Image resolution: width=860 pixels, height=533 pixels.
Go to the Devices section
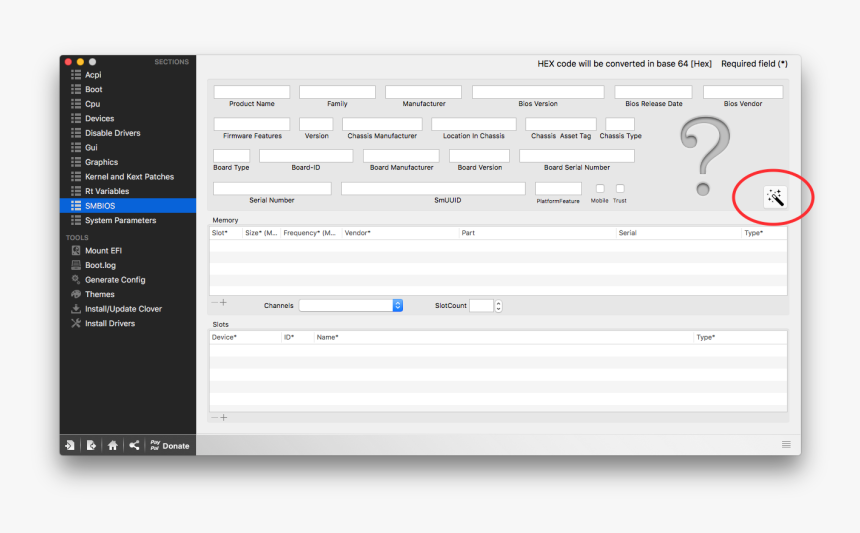tap(128, 118)
